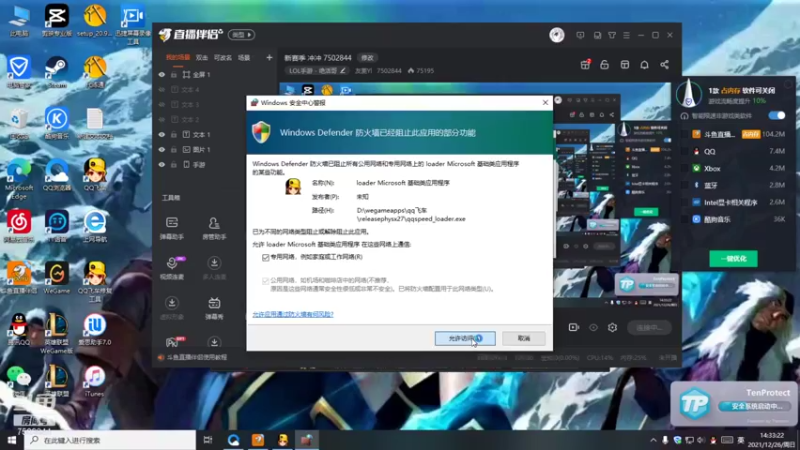Screen dimensions: 800x450
Task: Select the first orange scene tab
Action: coord(178,58)
